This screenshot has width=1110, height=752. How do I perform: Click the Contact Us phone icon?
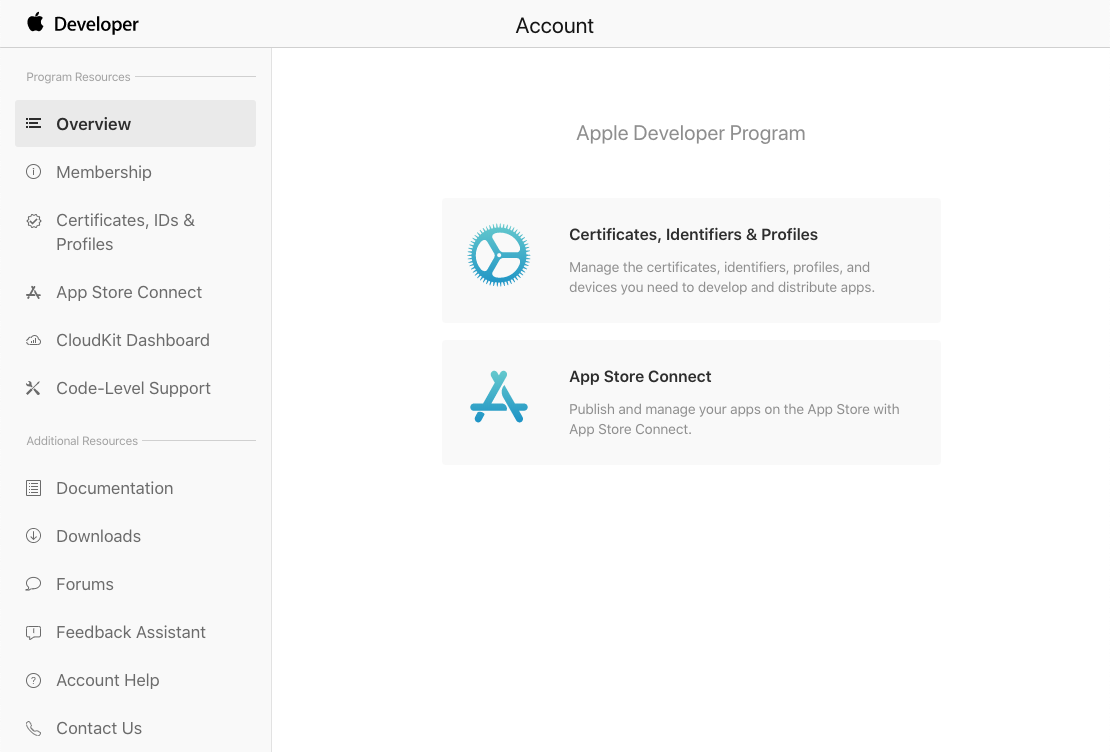click(x=33, y=728)
